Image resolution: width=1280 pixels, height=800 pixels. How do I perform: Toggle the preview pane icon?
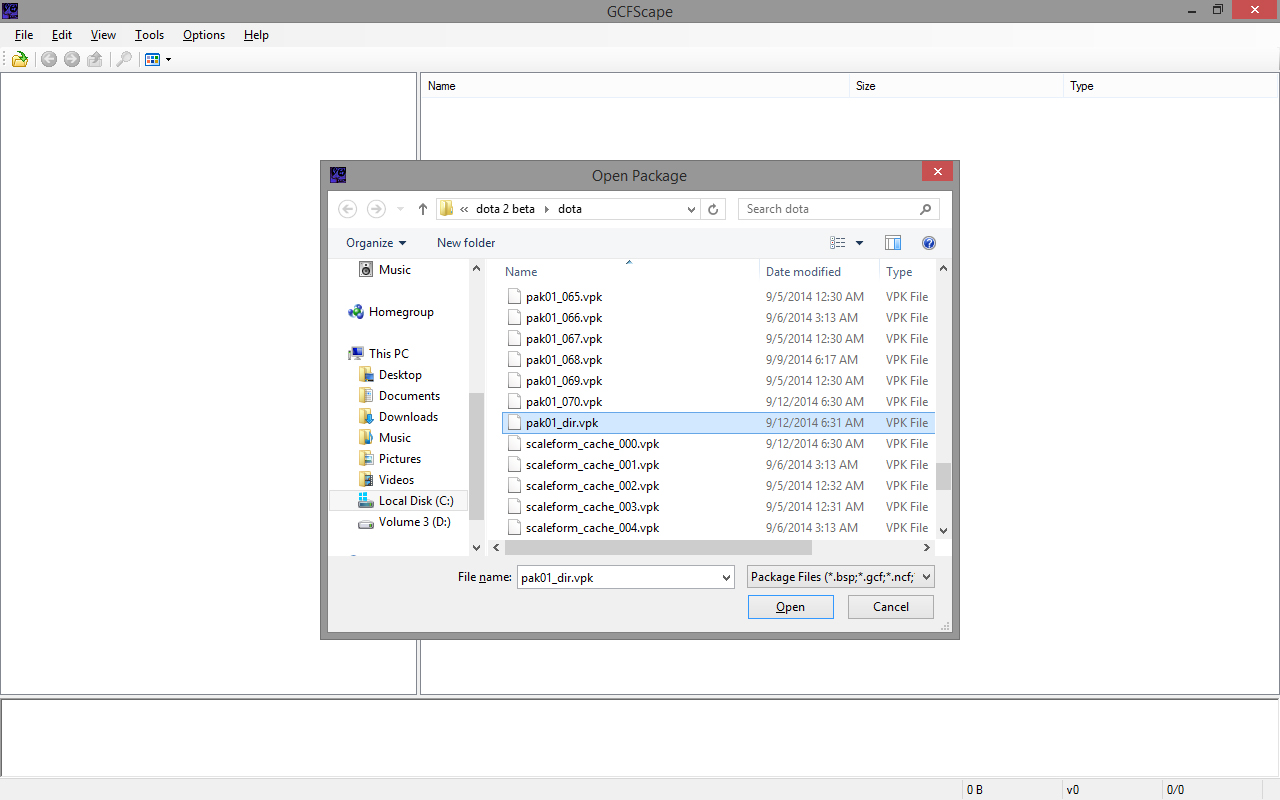(x=893, y=243)
